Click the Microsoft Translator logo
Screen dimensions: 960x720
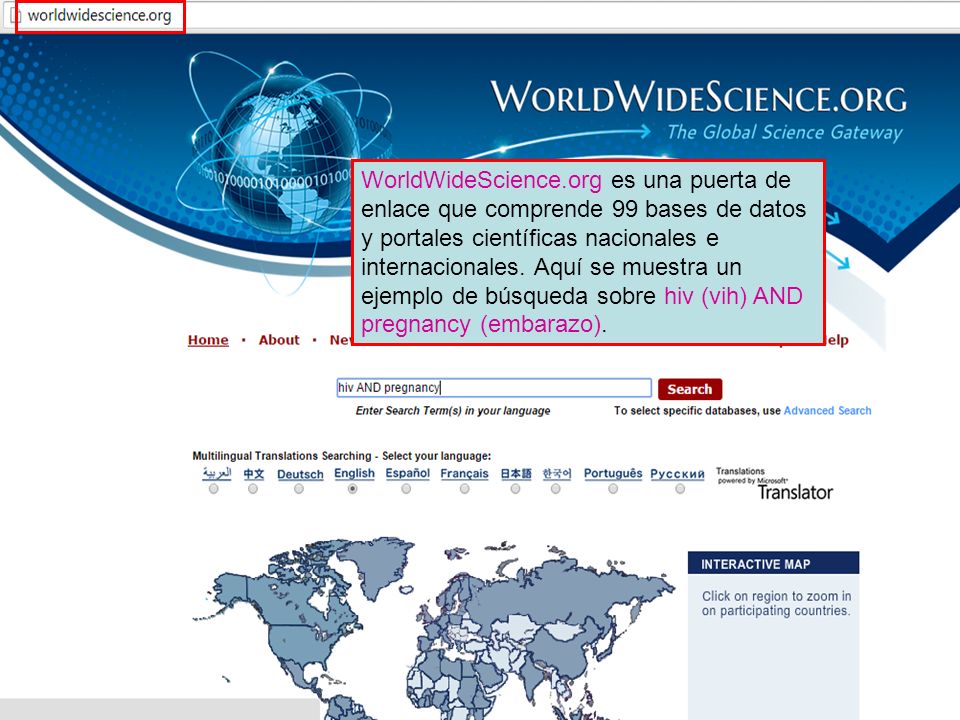774,484
